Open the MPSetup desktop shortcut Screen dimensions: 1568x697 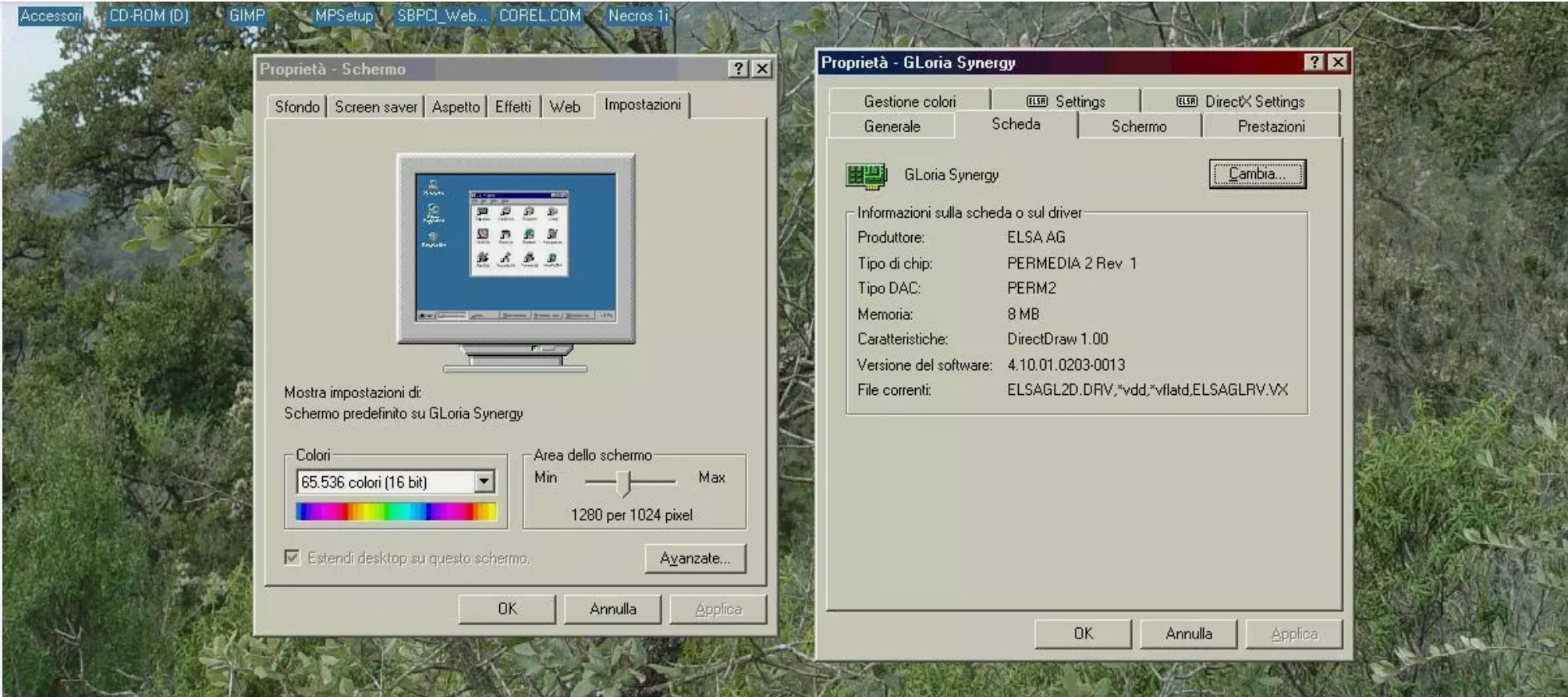coord(344,16)
